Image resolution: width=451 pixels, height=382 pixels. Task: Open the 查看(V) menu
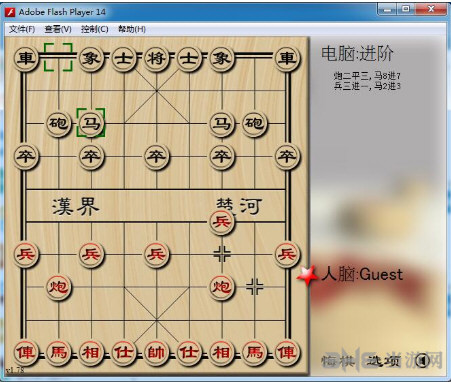(x=58, y=29)
